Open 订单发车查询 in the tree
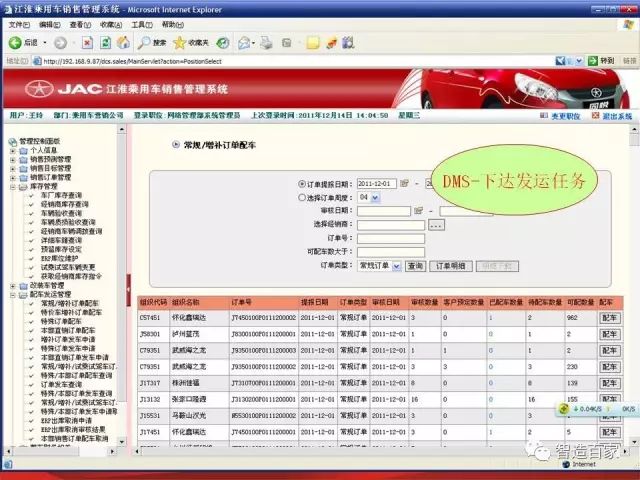Viewport: 640px width, 480px height. (x=61, y=384)
